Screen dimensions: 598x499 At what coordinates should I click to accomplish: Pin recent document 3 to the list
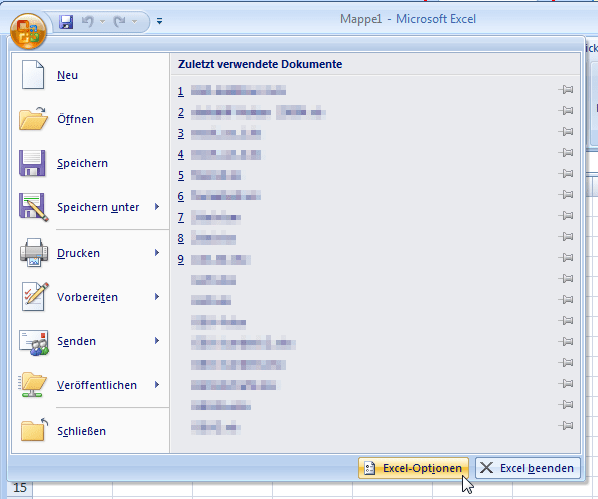click(x=566, y=132)
